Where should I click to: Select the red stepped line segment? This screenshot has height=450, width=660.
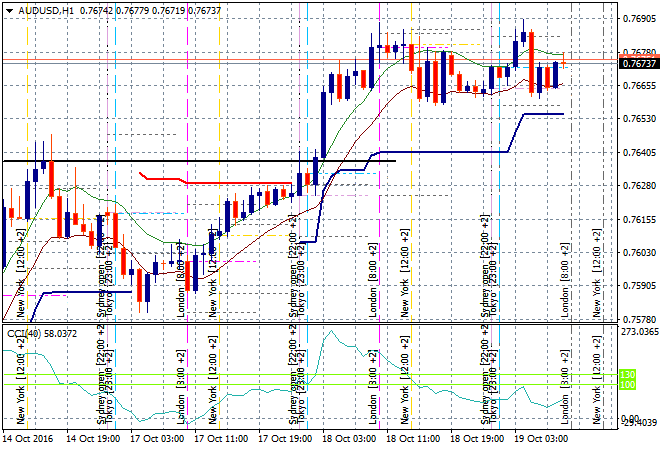pos(220,183)
